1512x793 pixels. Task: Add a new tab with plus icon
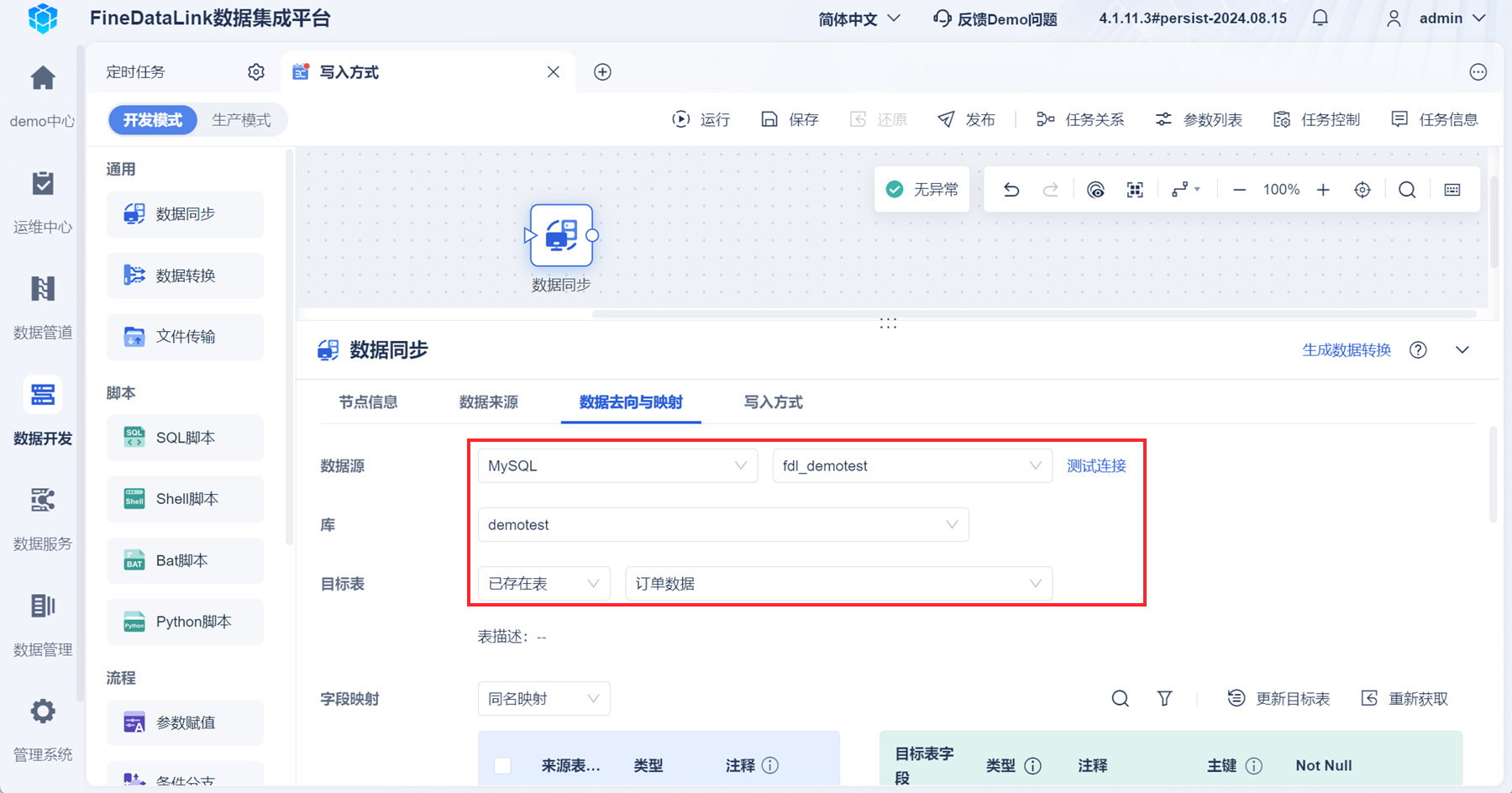[602, 72]
